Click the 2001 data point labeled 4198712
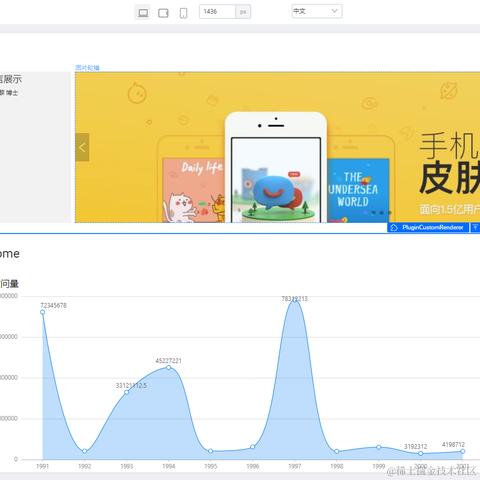This screenshot has height=480, width=480. point(463,451)
